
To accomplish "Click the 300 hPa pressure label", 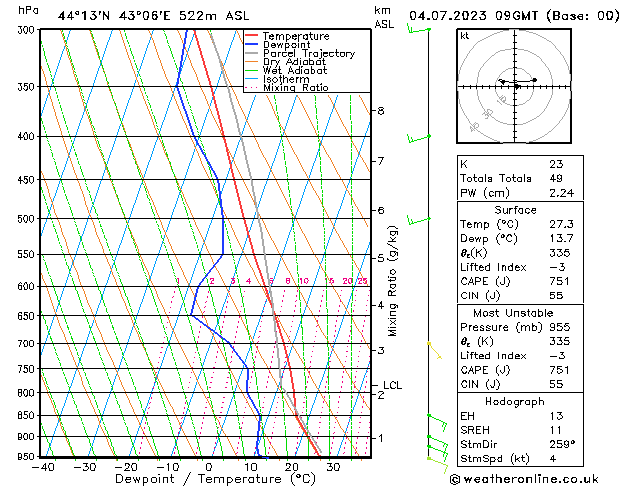I will 28,30.
